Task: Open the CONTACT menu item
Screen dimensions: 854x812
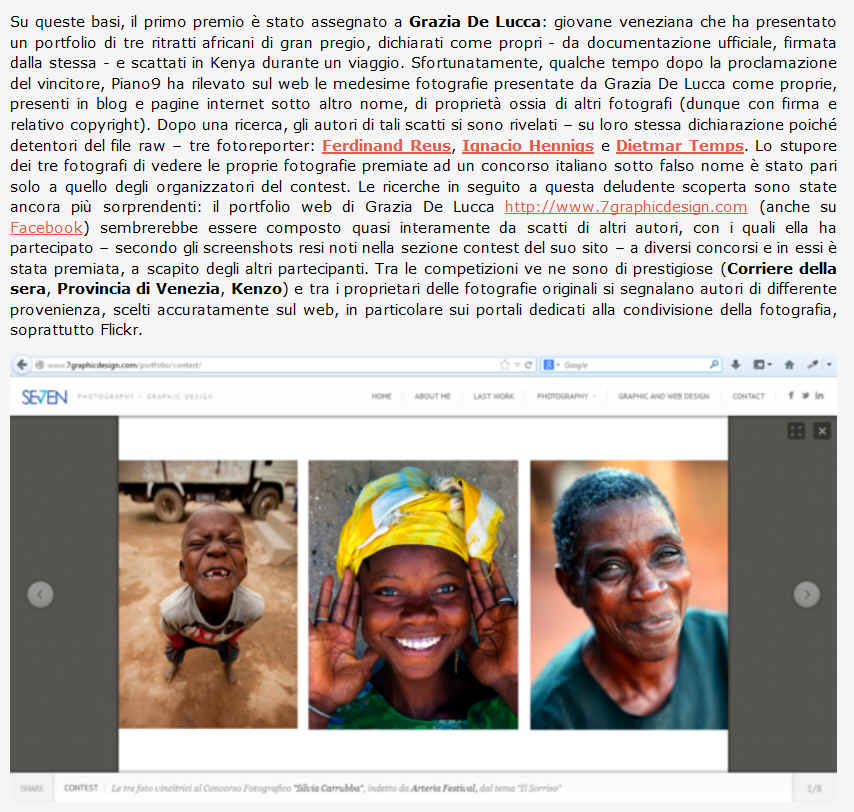Action: click(748, 396)
